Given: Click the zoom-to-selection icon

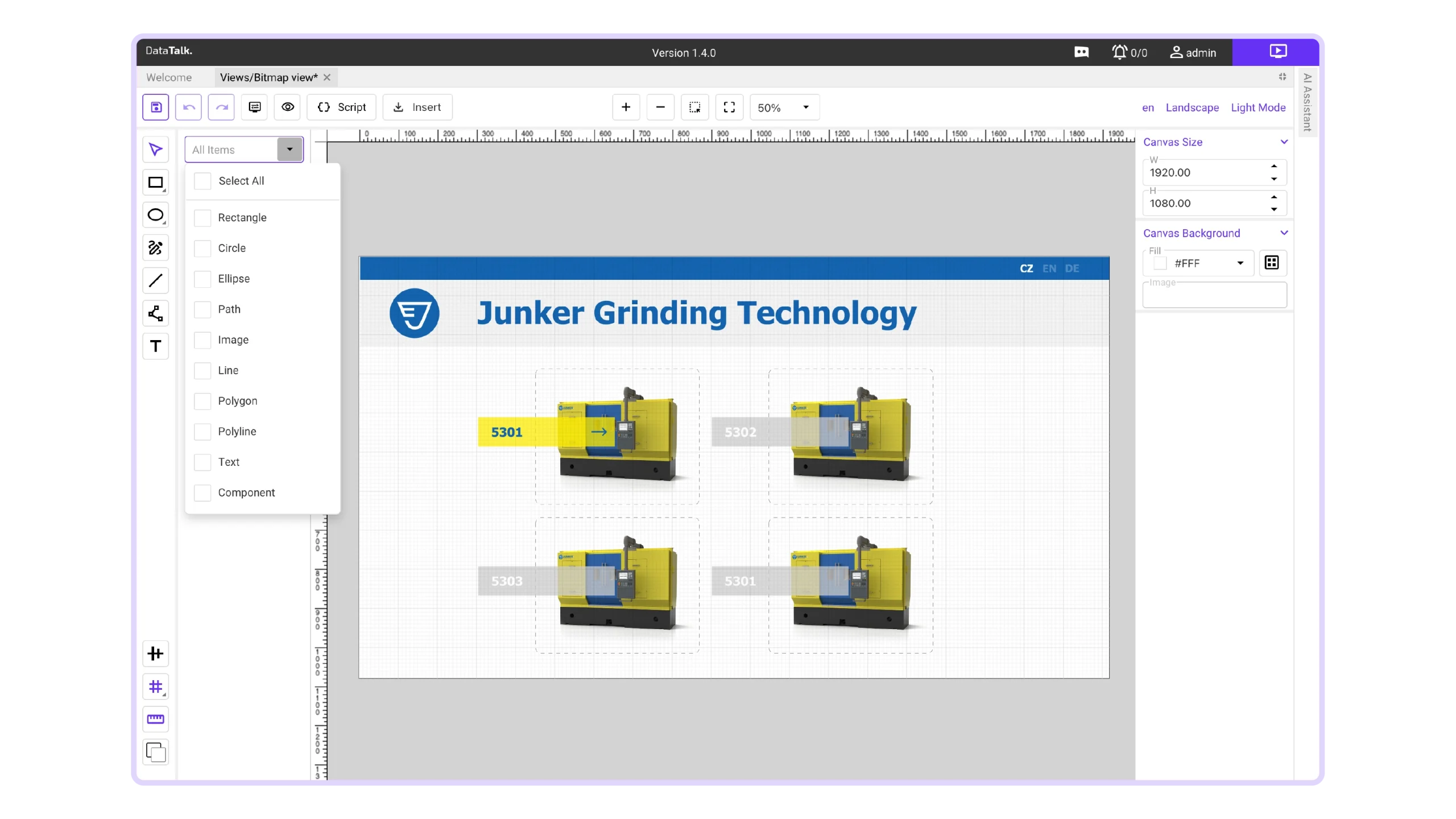Looking at the screenshot, I should [694, 107].
